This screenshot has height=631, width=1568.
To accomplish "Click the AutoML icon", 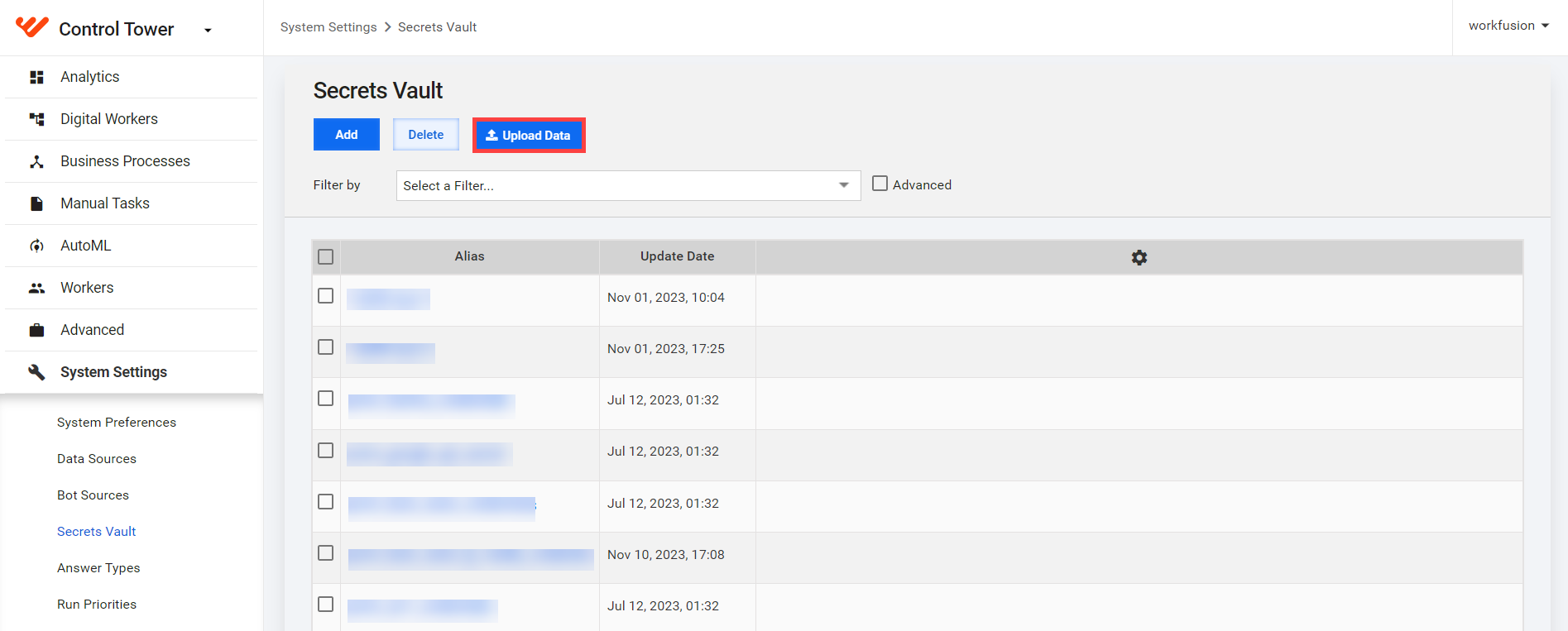I will [x=36, y=246].
